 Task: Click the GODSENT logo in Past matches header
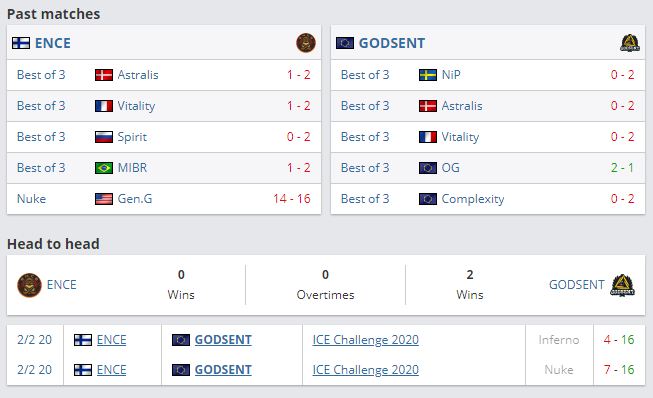(630, 43)
